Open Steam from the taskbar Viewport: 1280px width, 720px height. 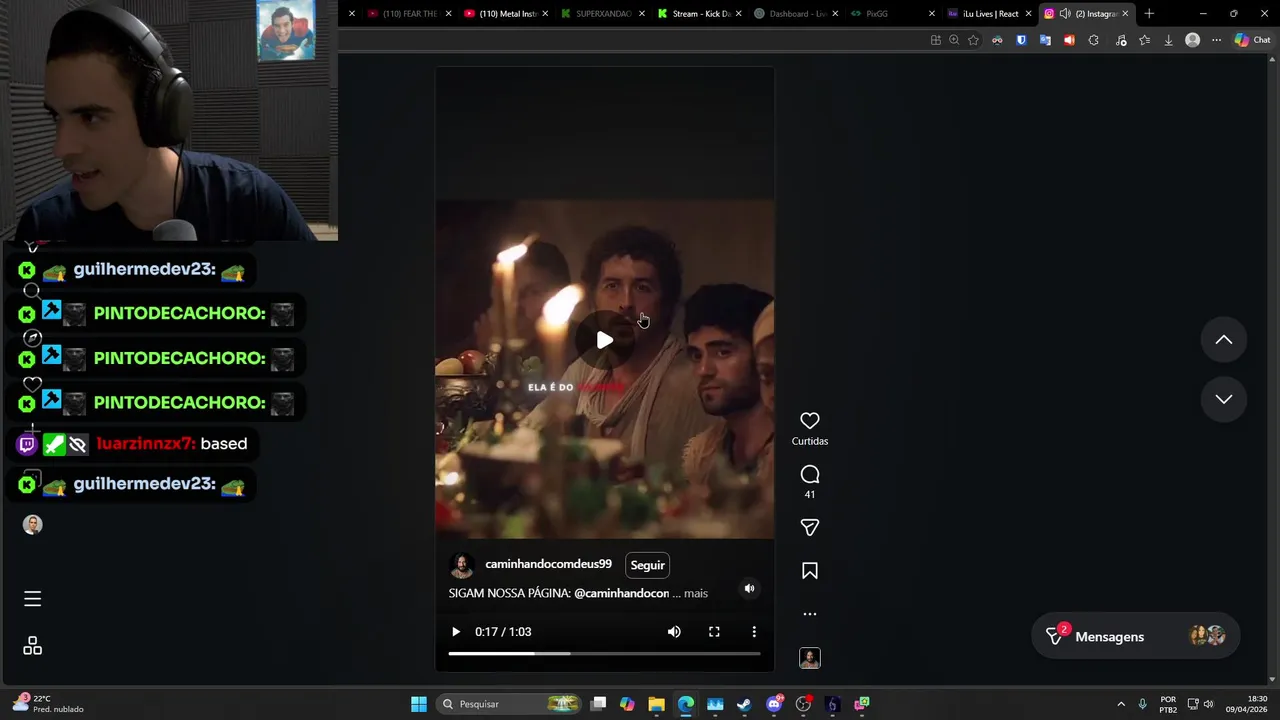click(744, 704)
